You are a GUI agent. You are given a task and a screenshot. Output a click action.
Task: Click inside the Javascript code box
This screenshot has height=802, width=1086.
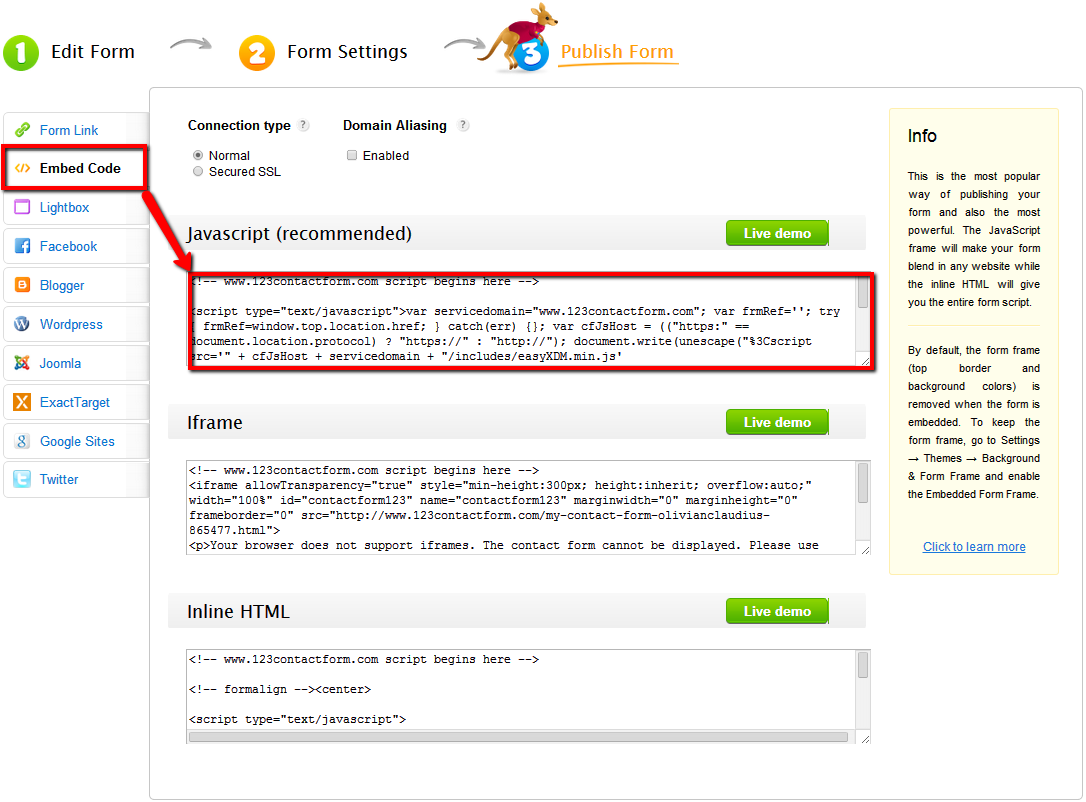coord(523,320)
